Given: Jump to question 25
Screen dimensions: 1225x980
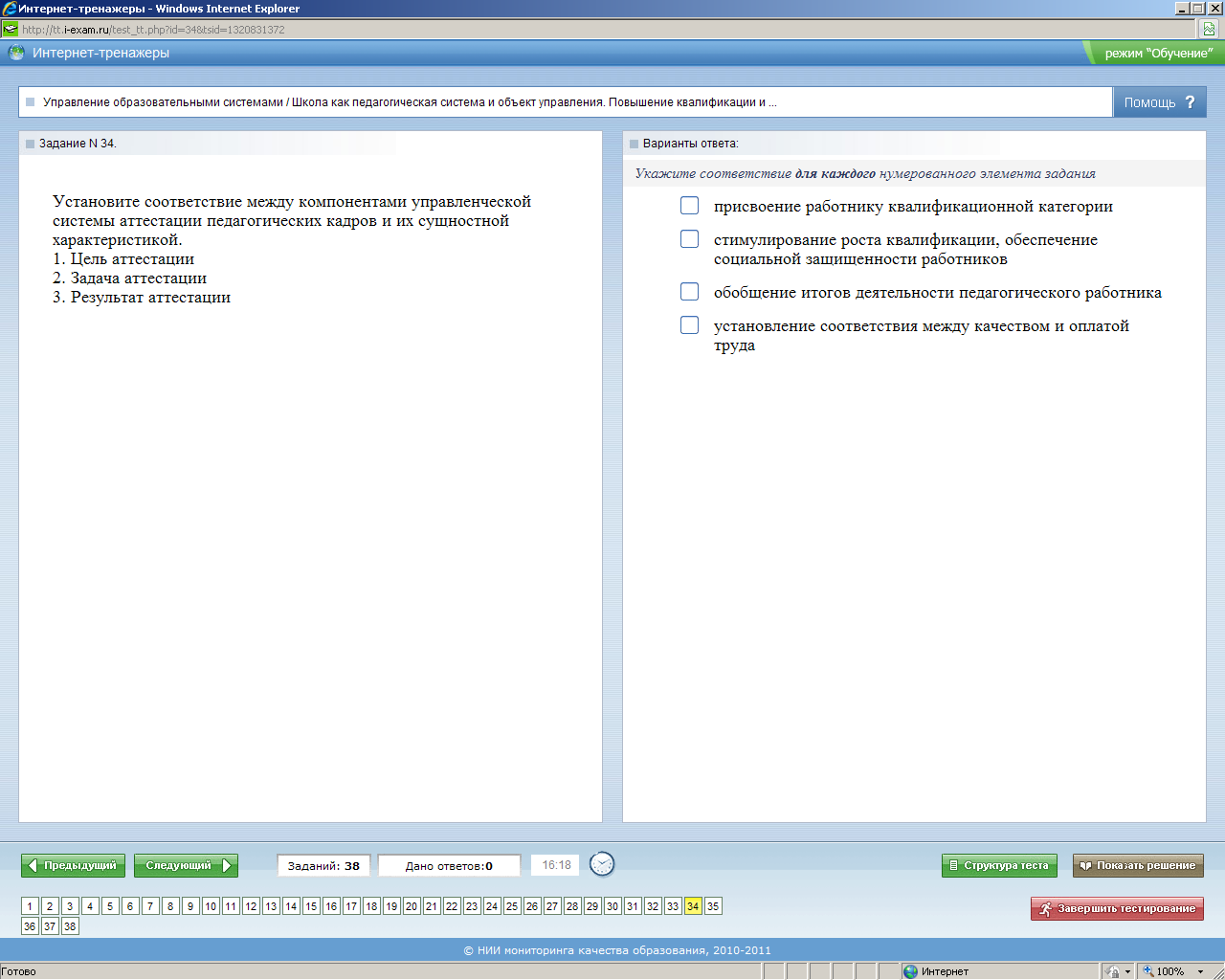Looking at the screenshot, I should [512, 906].
